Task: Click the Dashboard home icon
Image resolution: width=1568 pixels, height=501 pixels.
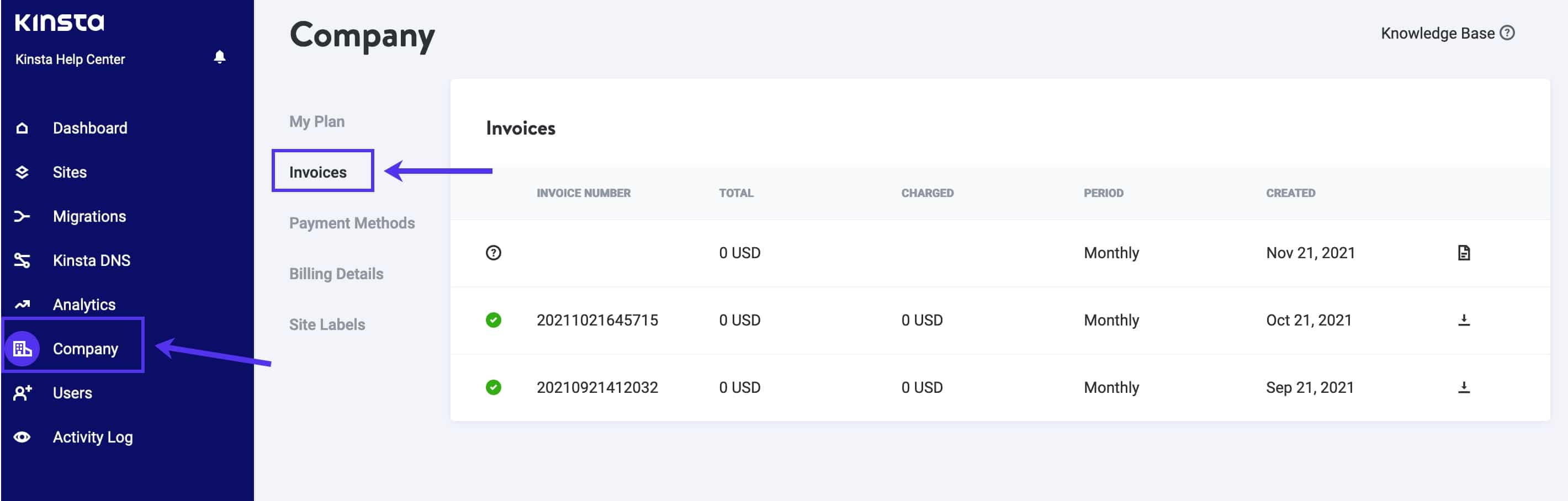Action: coord(22,127)
